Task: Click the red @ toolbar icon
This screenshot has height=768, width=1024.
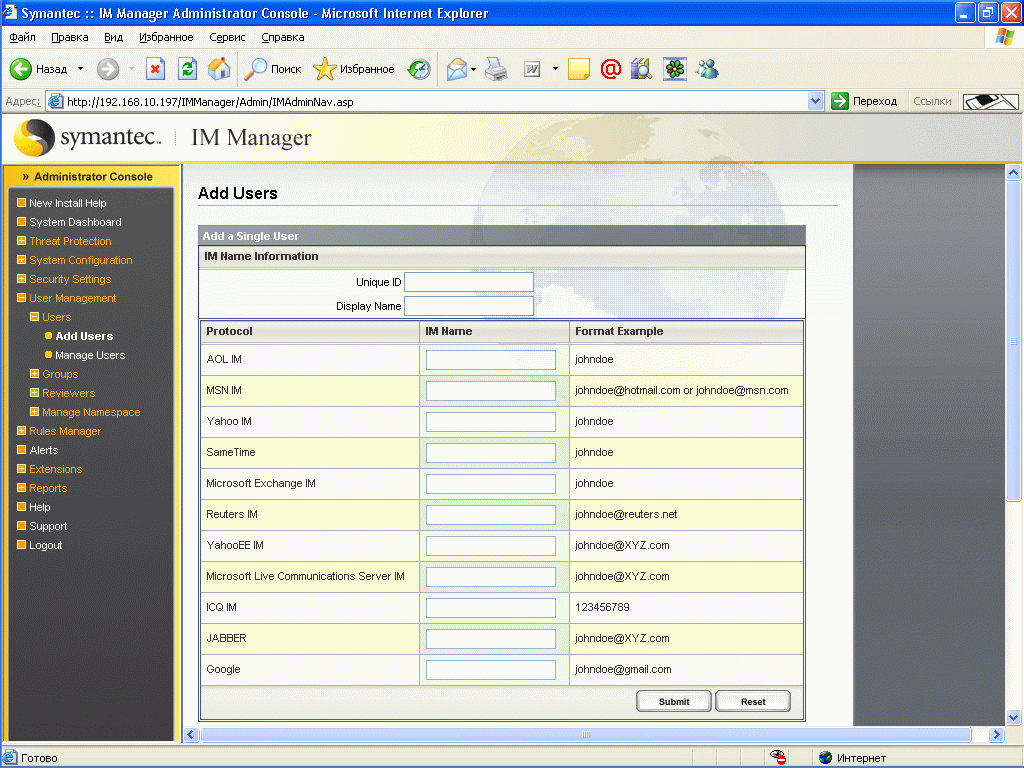Action: 611,69
